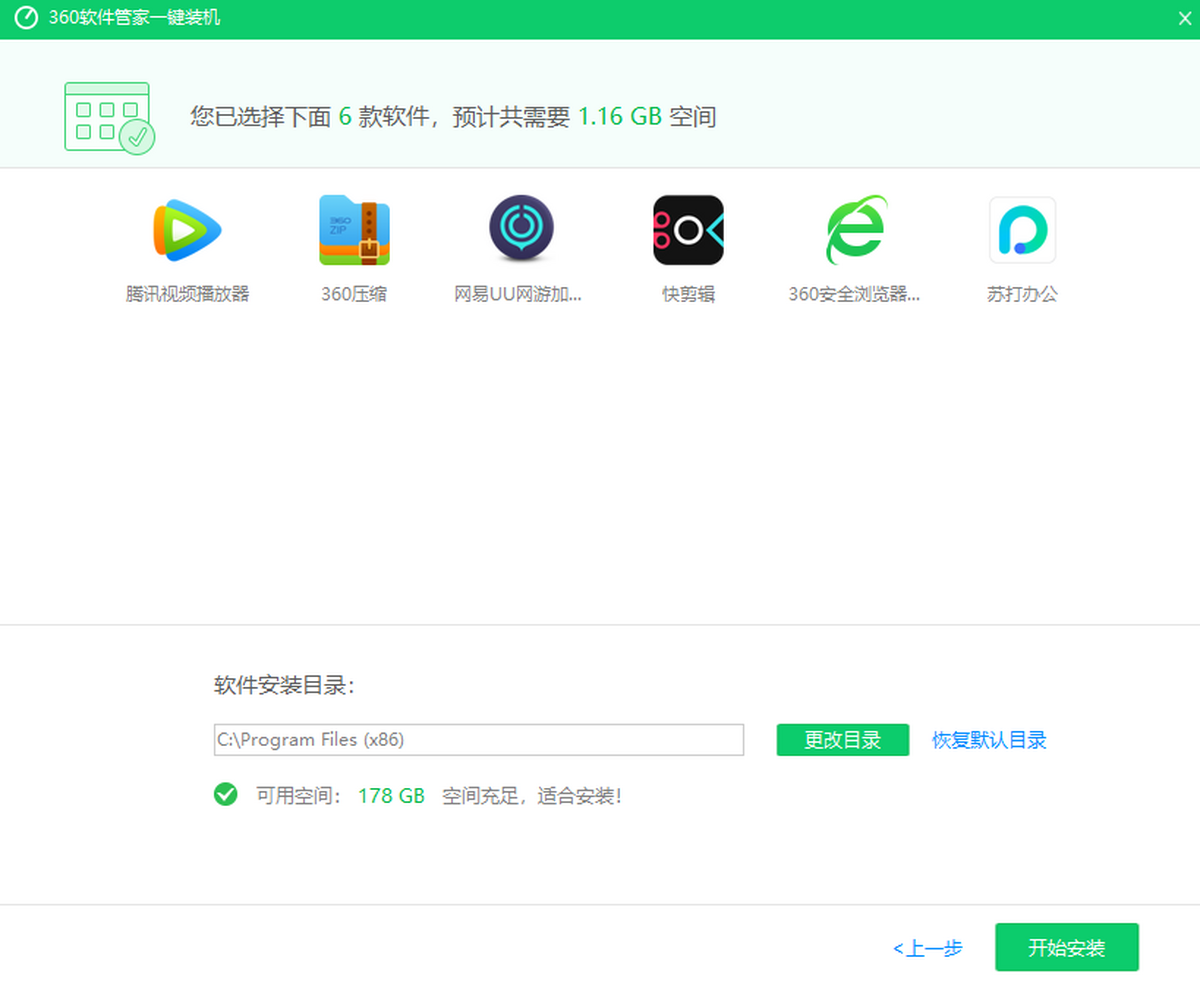The width and height of the screenshot is (1200, 986).
Task: Click the 360安全浏览器... label
Action: point(854,294)
